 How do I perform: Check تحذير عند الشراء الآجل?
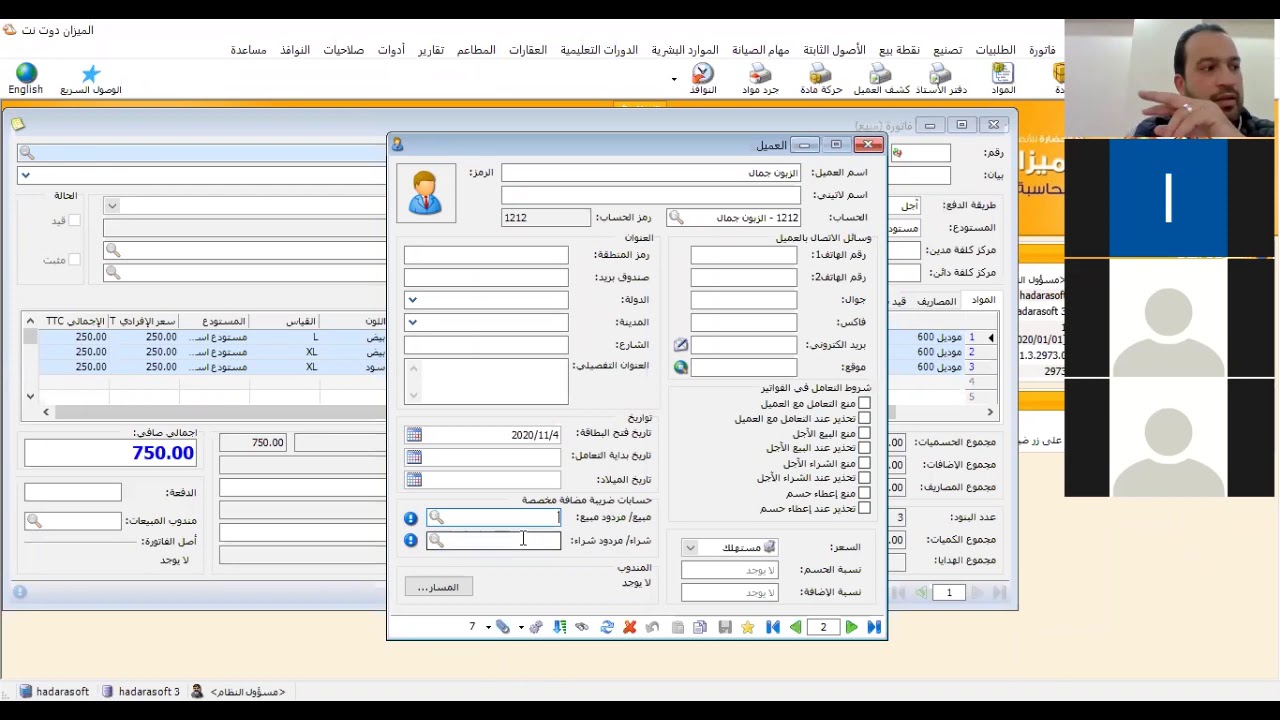(x=864, y=479)
